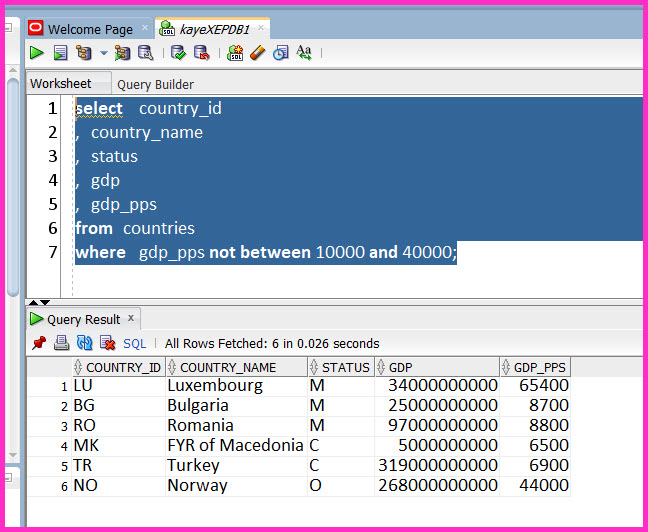Switch to the Query Builder tab

tap(155, 84)
